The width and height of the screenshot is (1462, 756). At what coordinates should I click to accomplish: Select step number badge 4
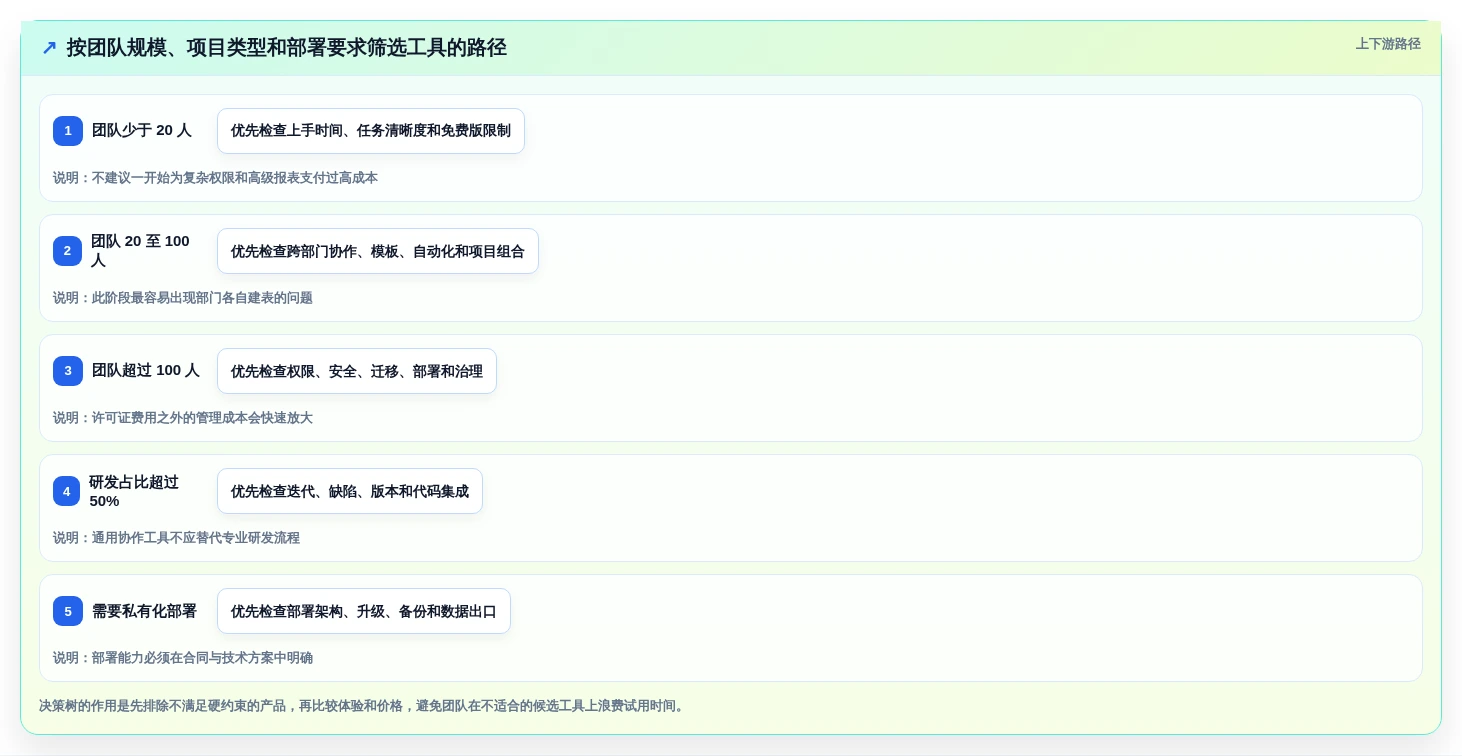67,491
